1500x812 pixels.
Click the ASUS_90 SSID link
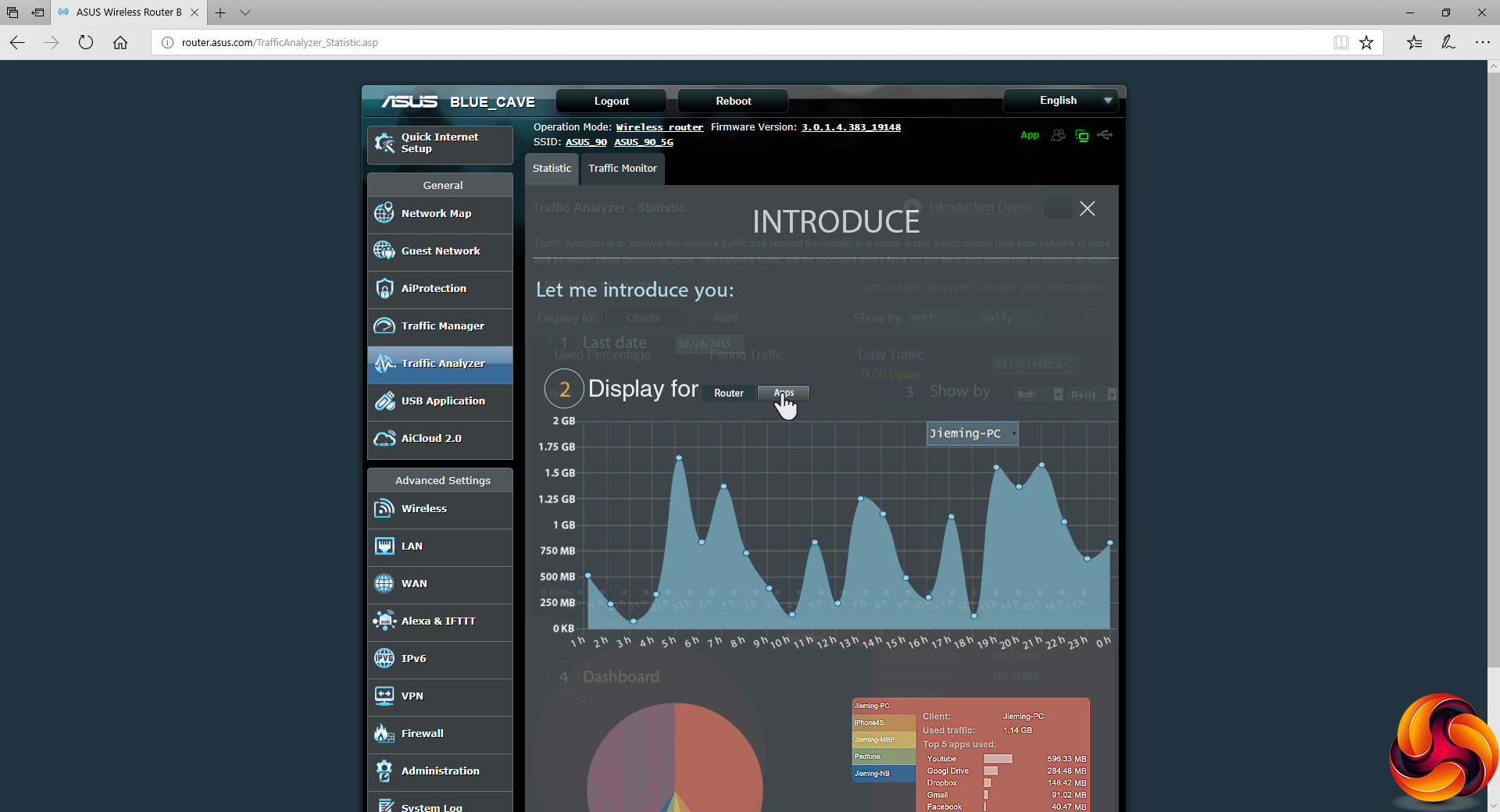[x=586, y=142]
